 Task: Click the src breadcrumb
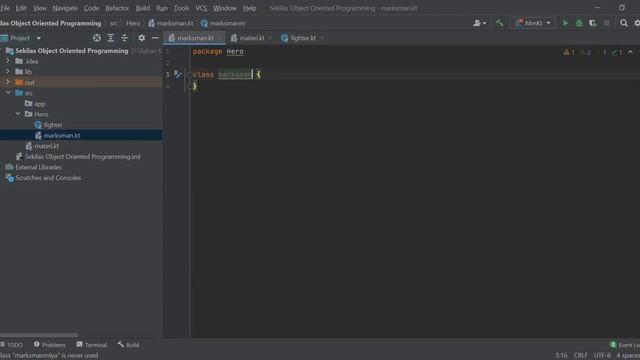tap(113, 23)
